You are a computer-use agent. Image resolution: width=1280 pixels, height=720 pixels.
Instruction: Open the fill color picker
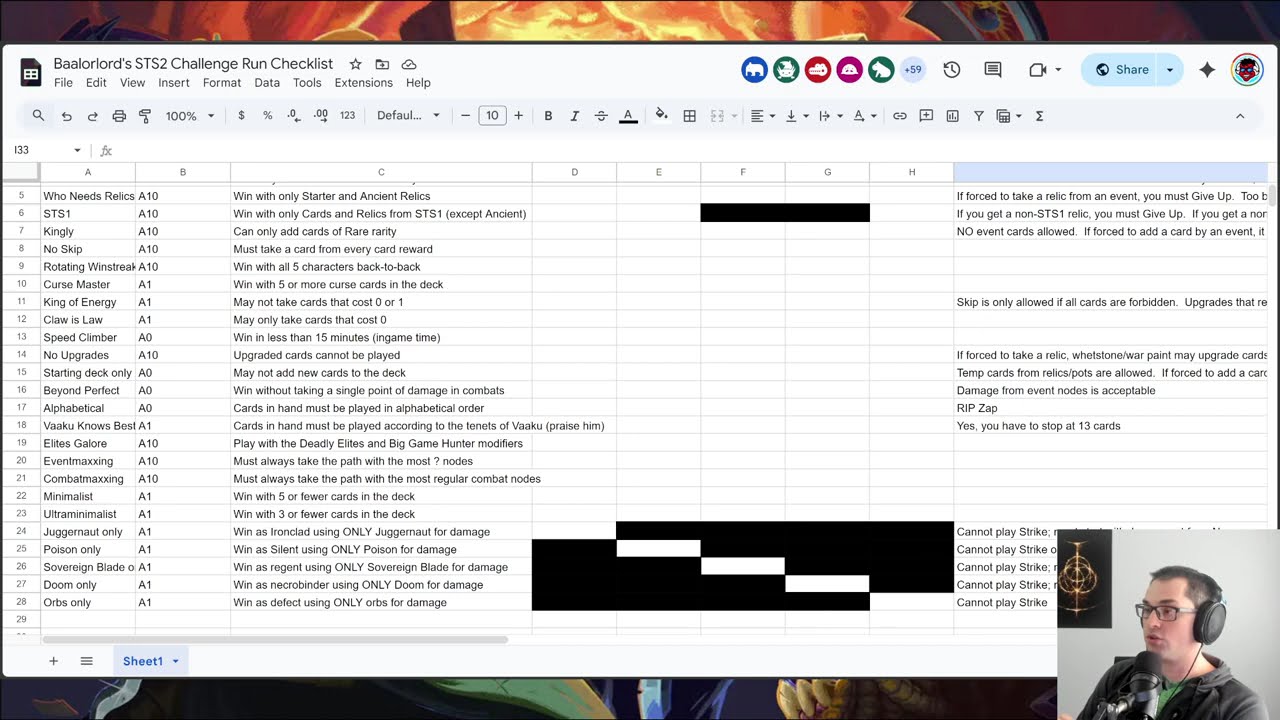point(661,116)
